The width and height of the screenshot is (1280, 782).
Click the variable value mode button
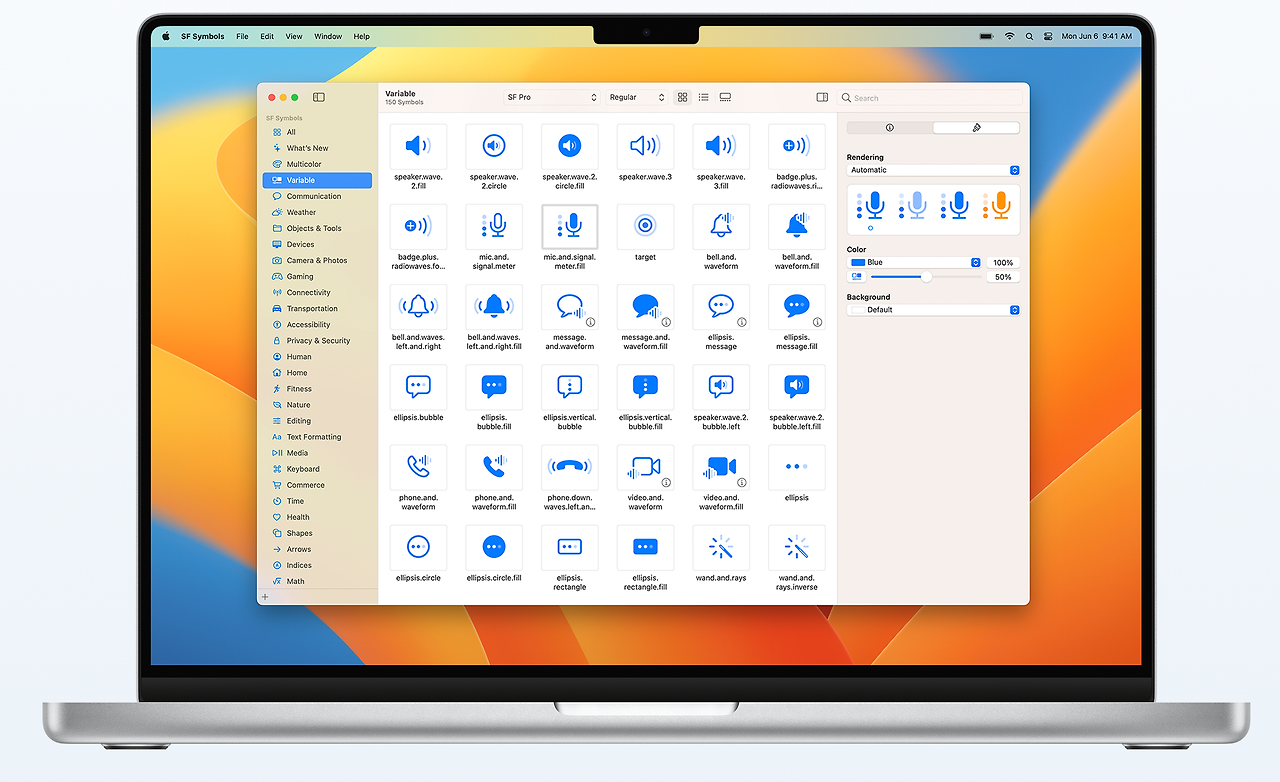(857, 276)
